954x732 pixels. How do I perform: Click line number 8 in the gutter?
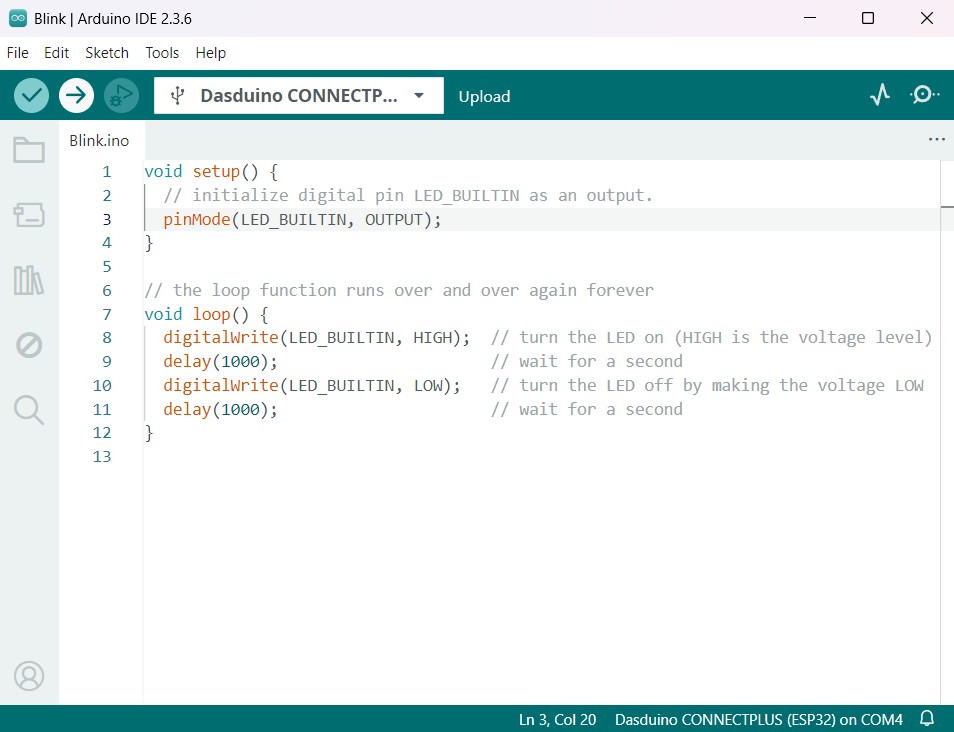pos(106,338)
